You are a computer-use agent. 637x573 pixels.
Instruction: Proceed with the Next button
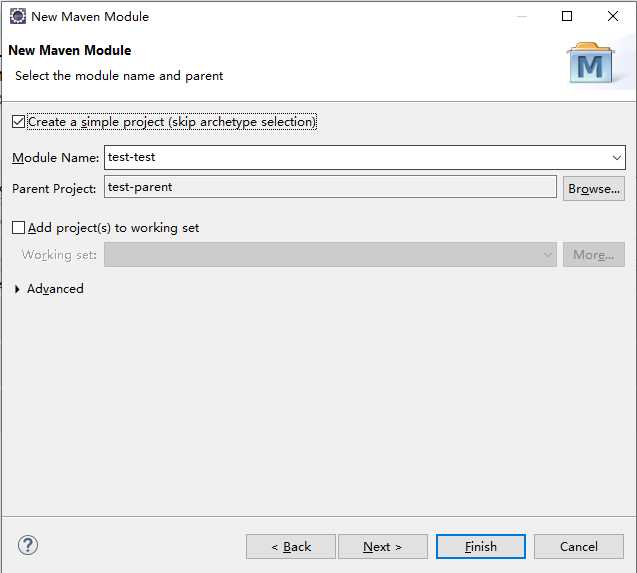pos(383,547)
